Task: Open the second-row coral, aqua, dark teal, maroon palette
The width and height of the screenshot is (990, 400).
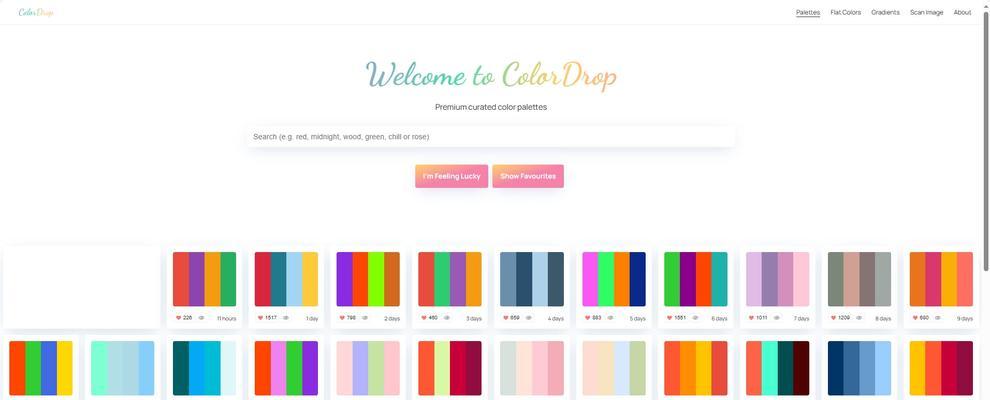Action: pyautogui.click(x=777, y=368)
